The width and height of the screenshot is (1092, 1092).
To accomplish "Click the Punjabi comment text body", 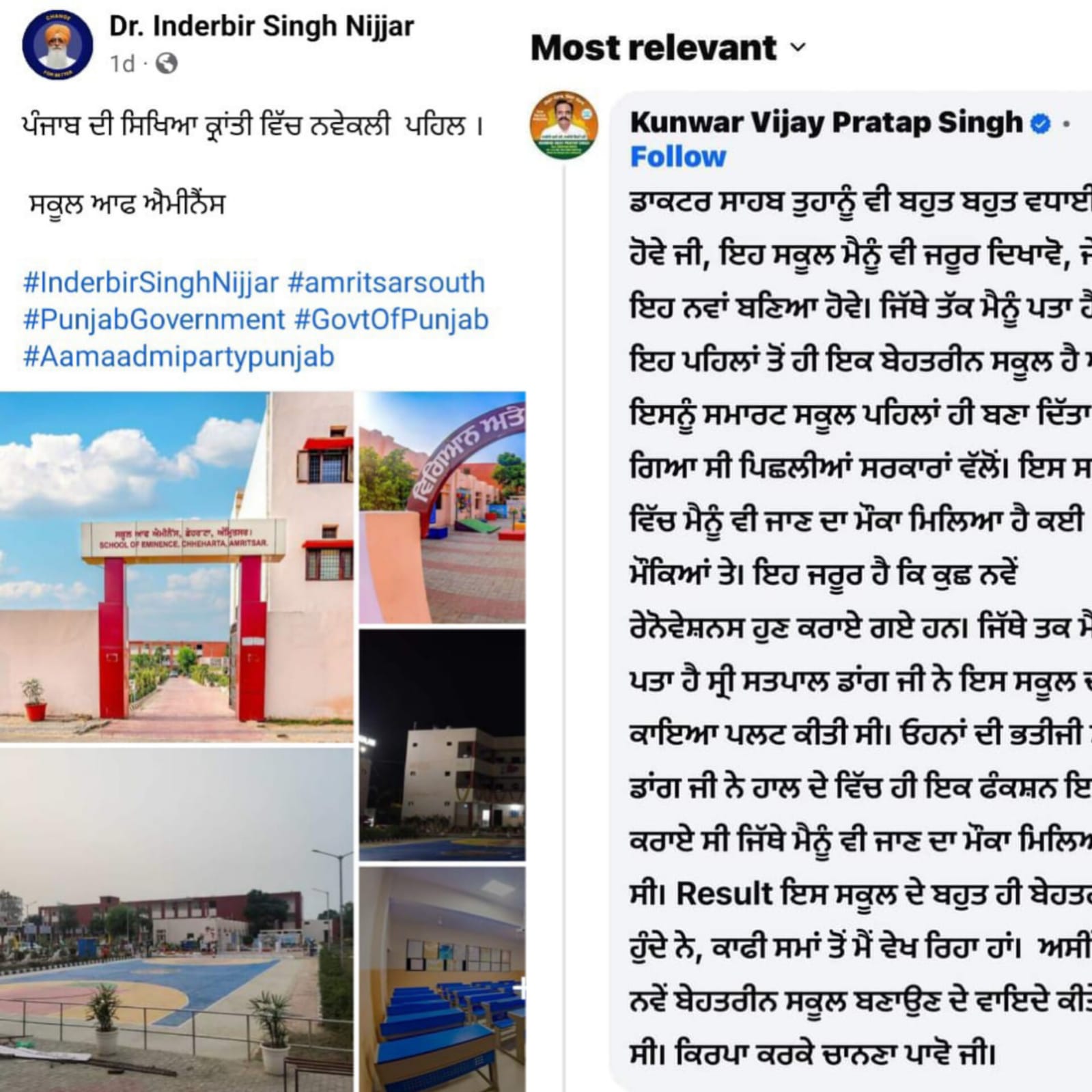I will tap(860, 627).
